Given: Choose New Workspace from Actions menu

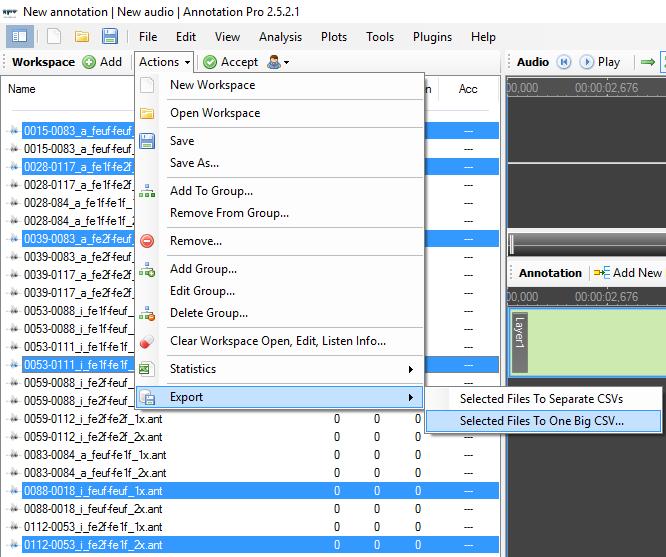Looking at the screenshot, I should pyautogui.click(x=279, y=85).
